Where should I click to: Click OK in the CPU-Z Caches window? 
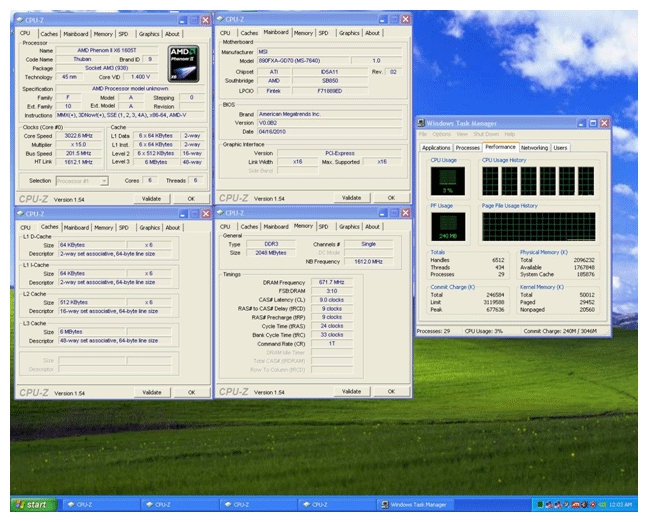tap(191, 392)
